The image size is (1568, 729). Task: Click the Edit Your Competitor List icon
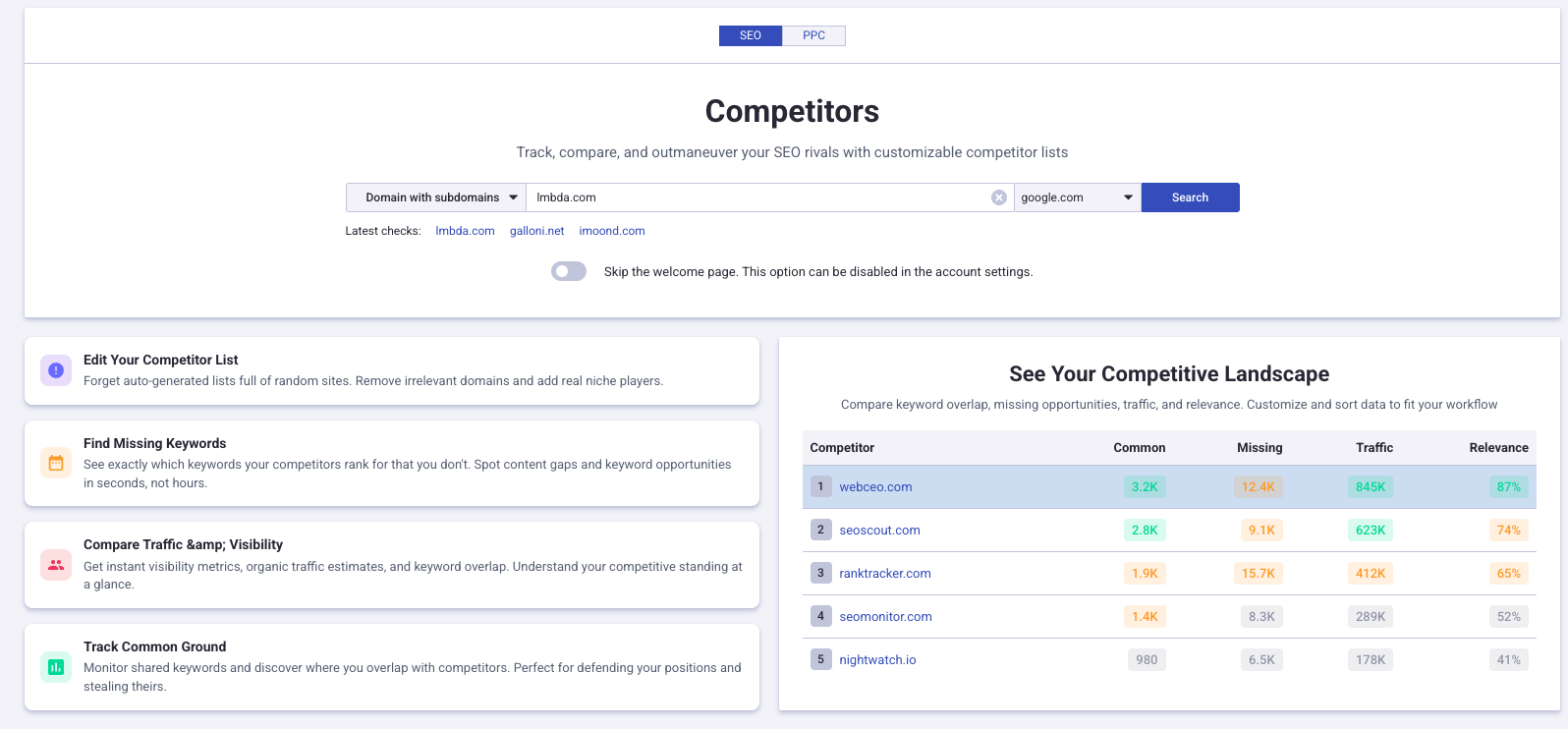click(56, 370)
